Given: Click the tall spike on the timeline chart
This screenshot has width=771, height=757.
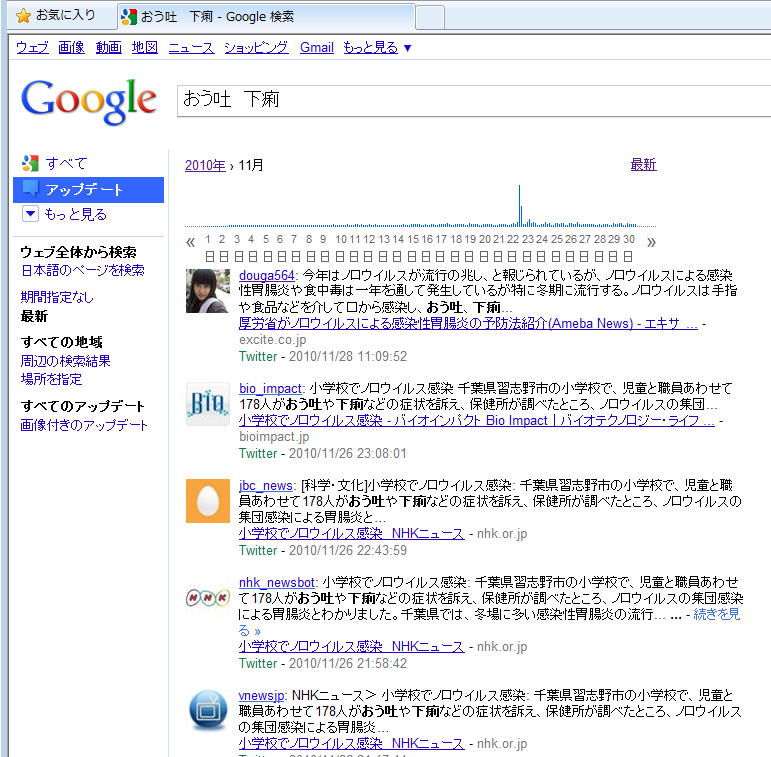Looking at the screenshot, I should [519, 205].
